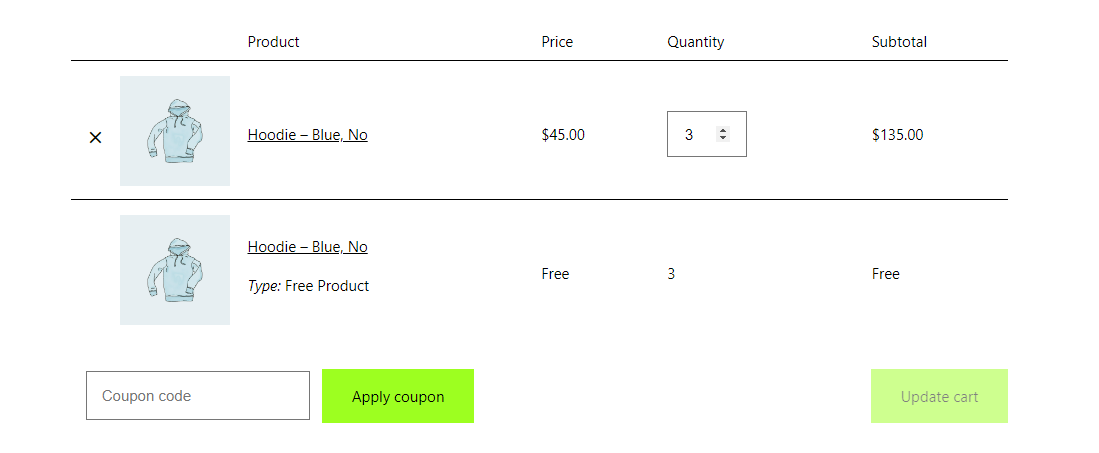Open the $45.00 Hoodie – Blue, No link
1099x453 pixels.
pos(307,135)
